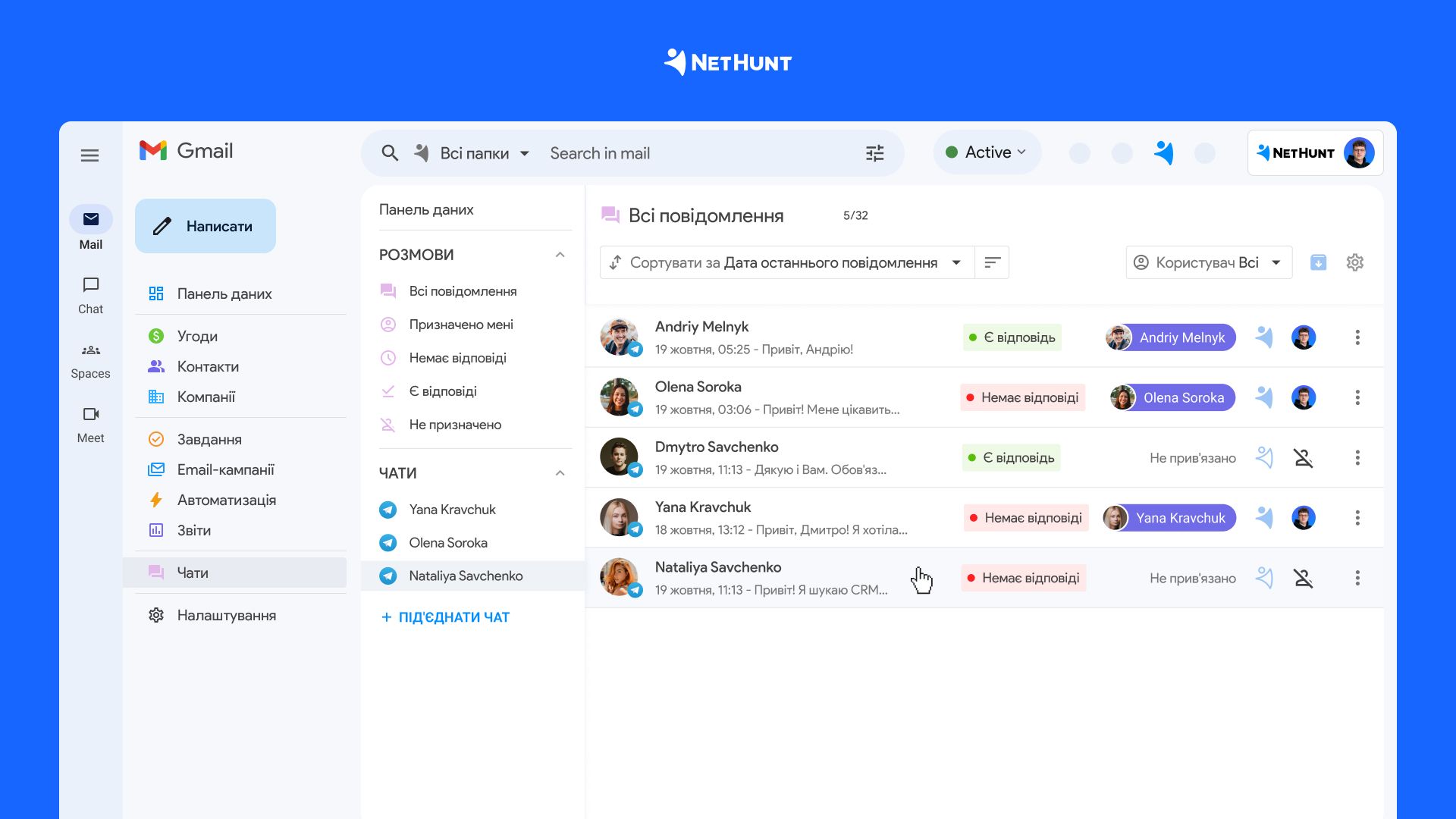
Task: Click the Email-кампанії envelope icon in sidebar
Action: pyautogui.click(x=156, y=467)
